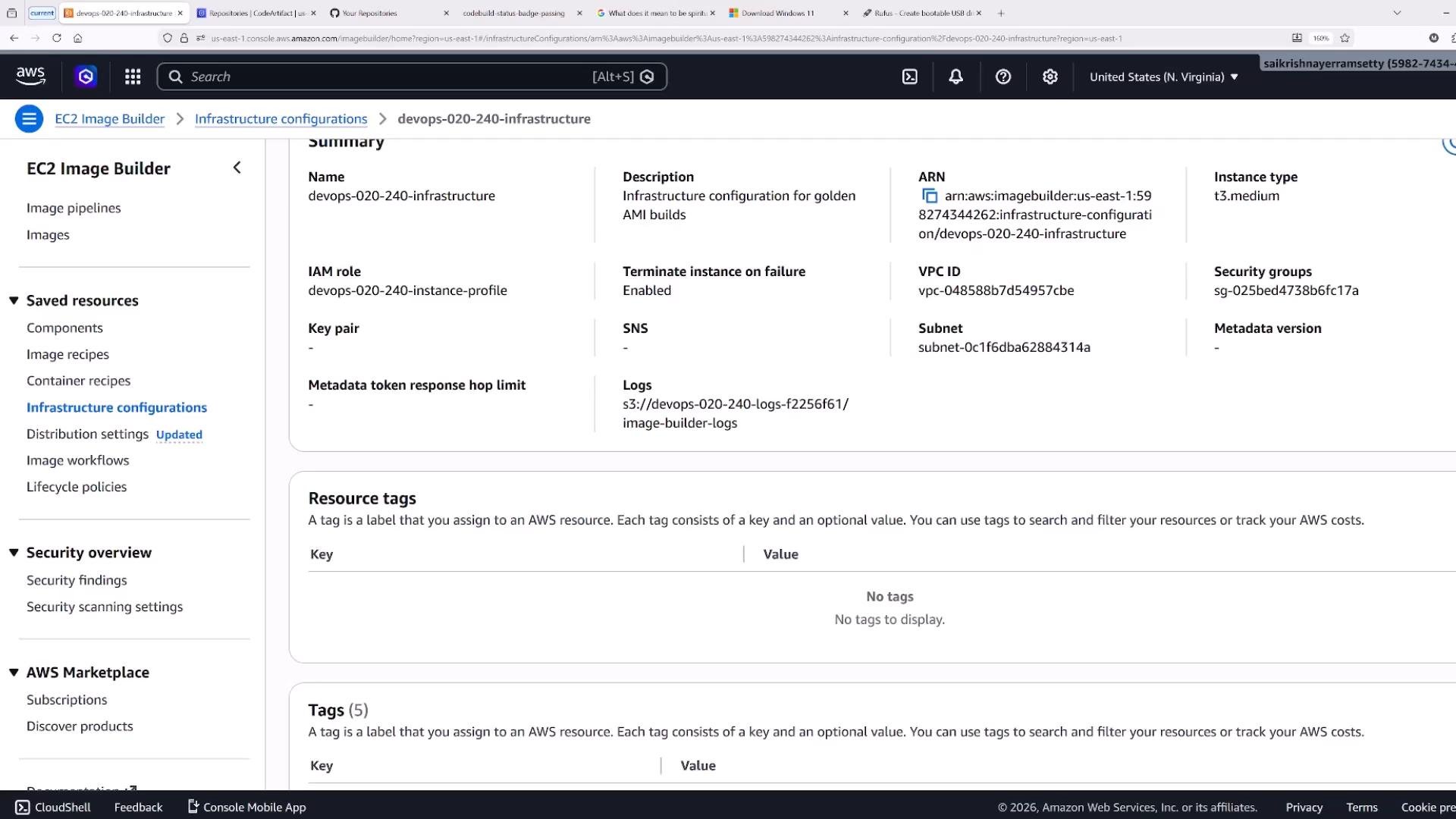
Task: Open Security findings in sidebar
Action: [77, 580]
